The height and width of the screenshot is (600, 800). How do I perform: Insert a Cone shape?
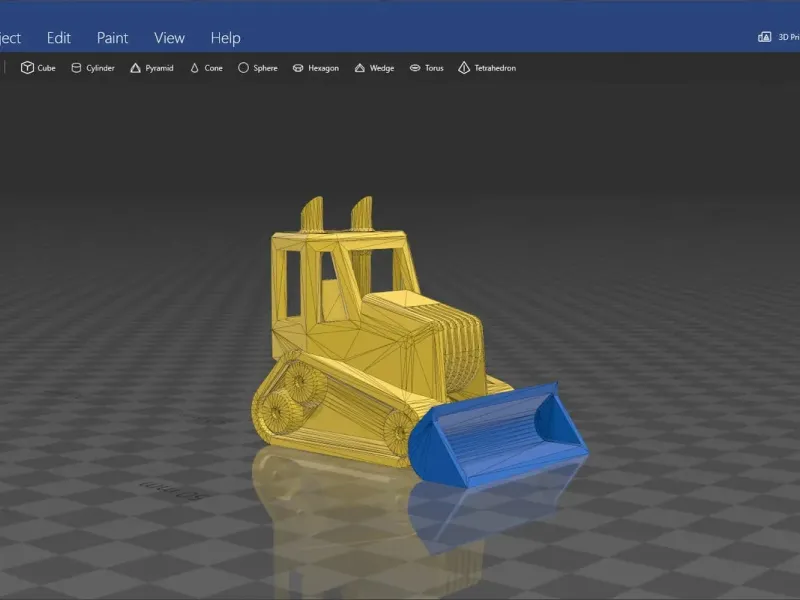coord(206,68)
